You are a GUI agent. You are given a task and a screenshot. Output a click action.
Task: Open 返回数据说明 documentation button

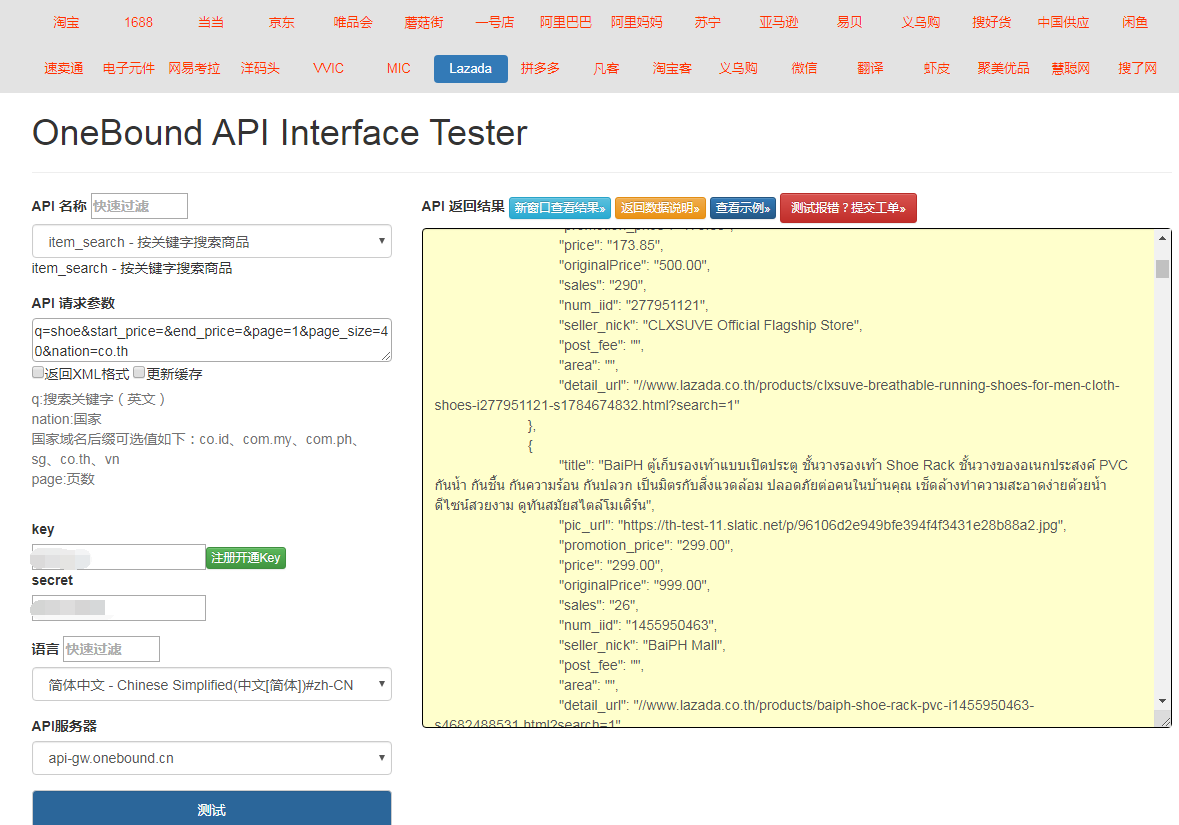[x=660, y=208]
